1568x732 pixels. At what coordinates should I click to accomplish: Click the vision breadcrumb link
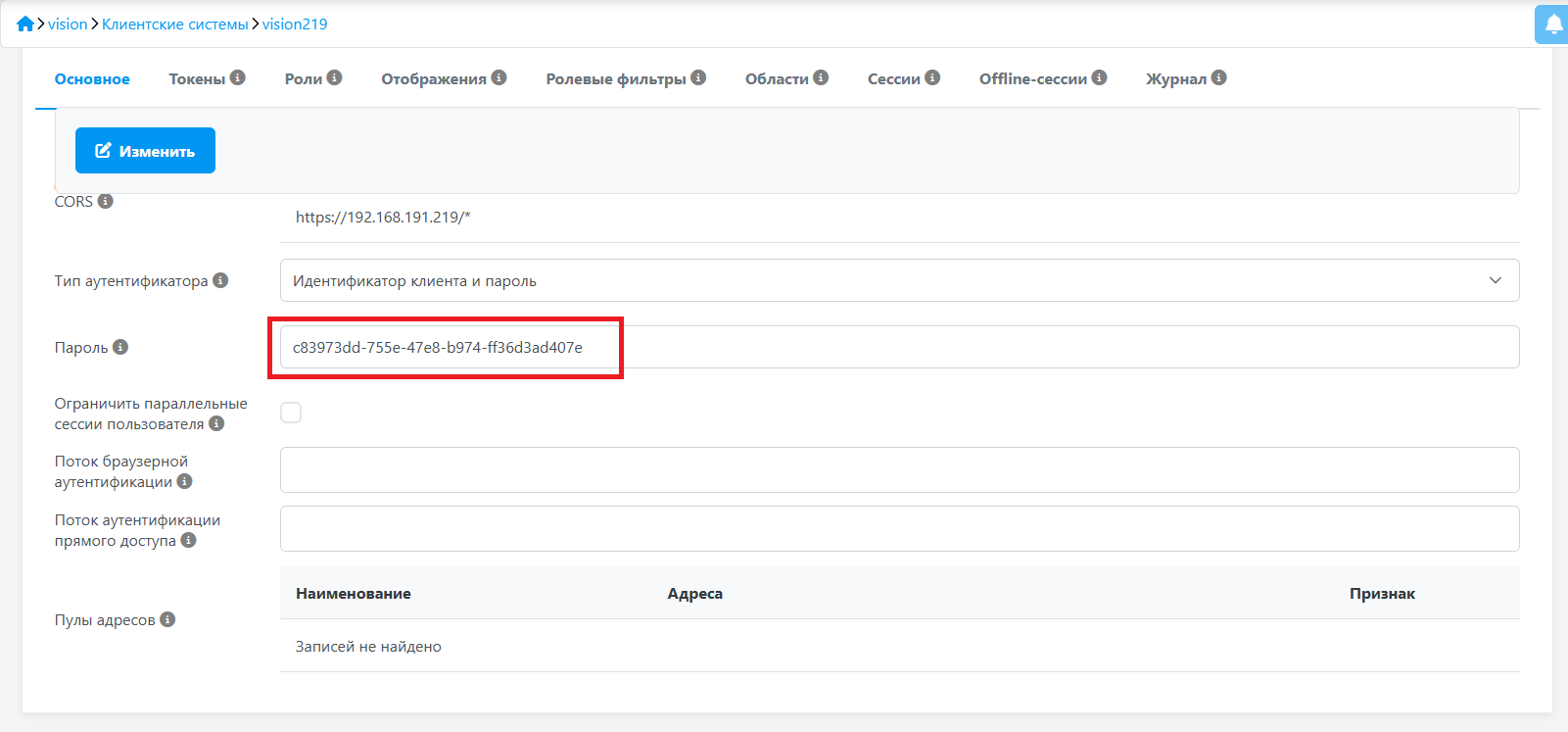(68, 24)
